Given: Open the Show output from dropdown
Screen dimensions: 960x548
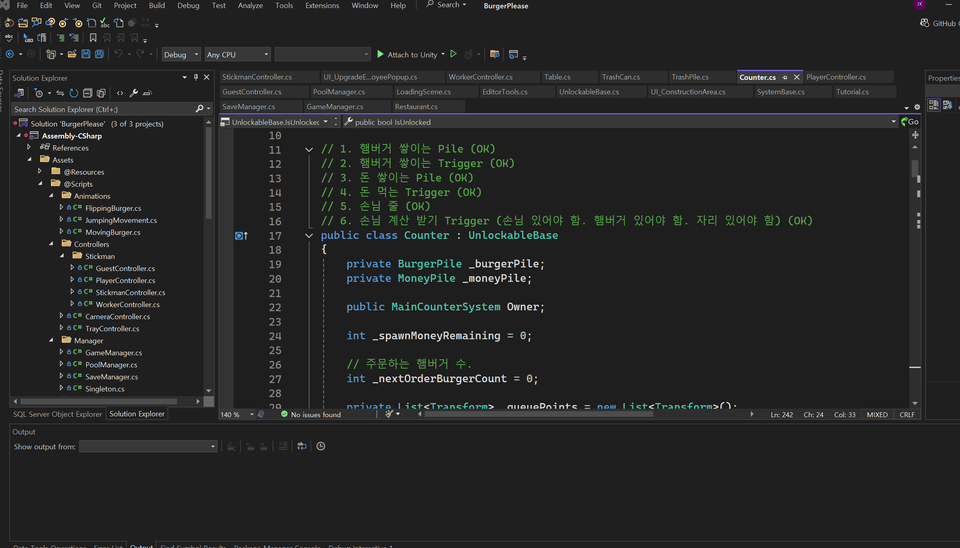Looking at the screenshot, I should tap(148, 446).
